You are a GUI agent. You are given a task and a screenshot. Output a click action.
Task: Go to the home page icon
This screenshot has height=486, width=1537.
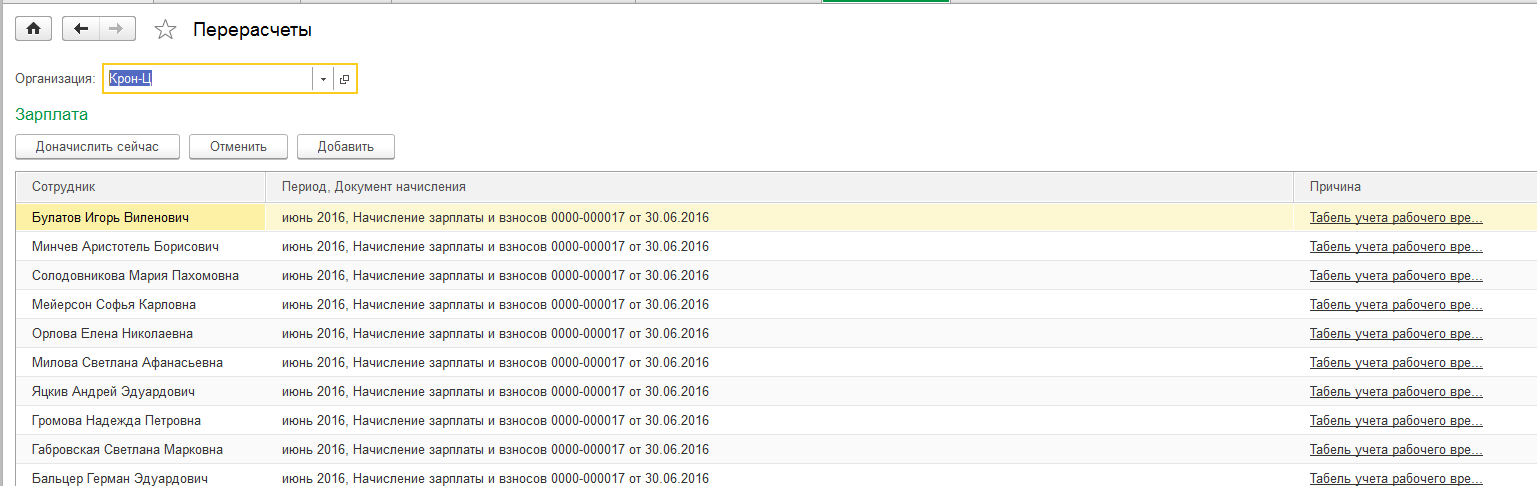coord(33,29)
